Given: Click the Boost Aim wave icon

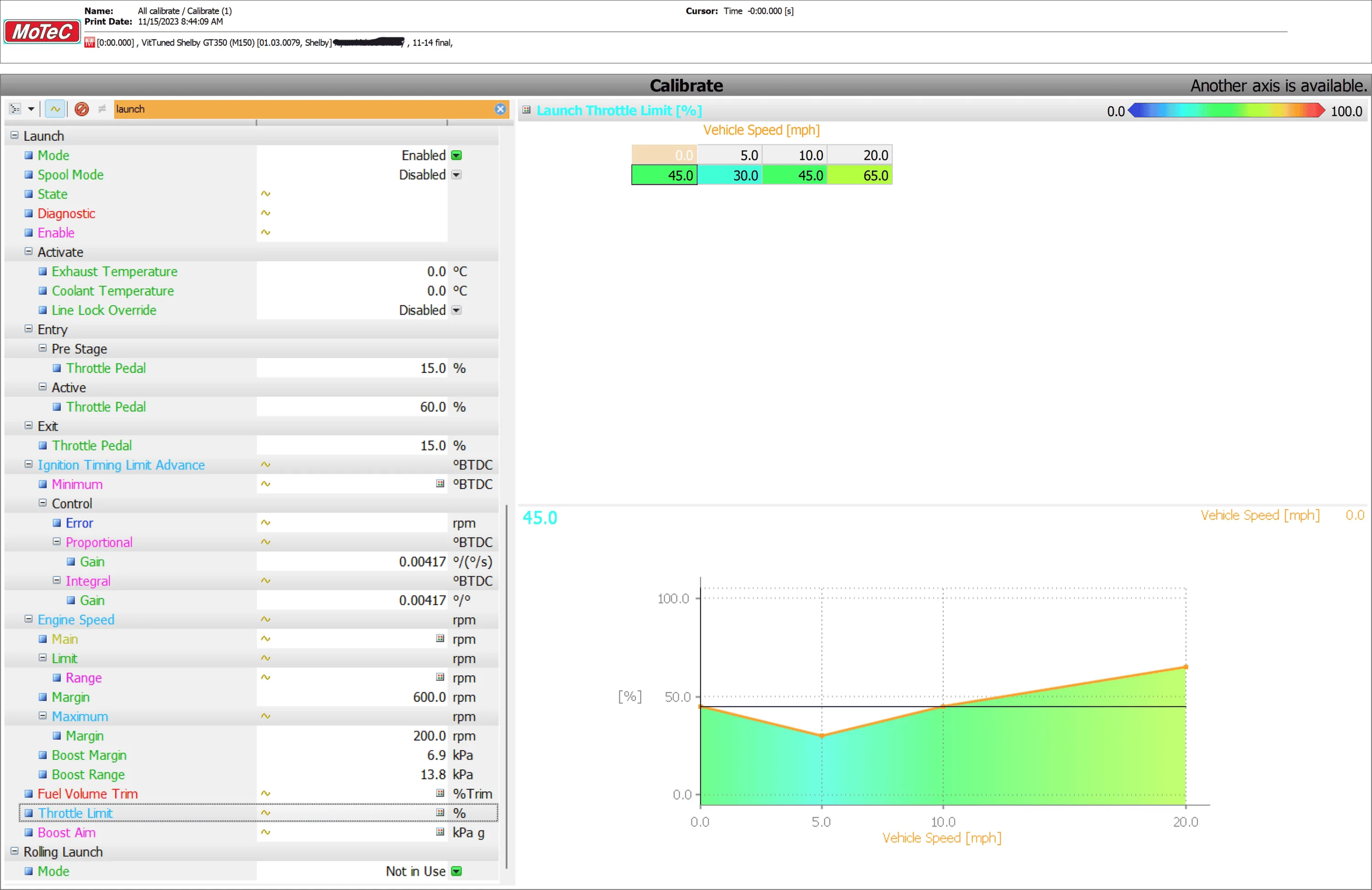Looking at the screenshot, I should point(266,832).
